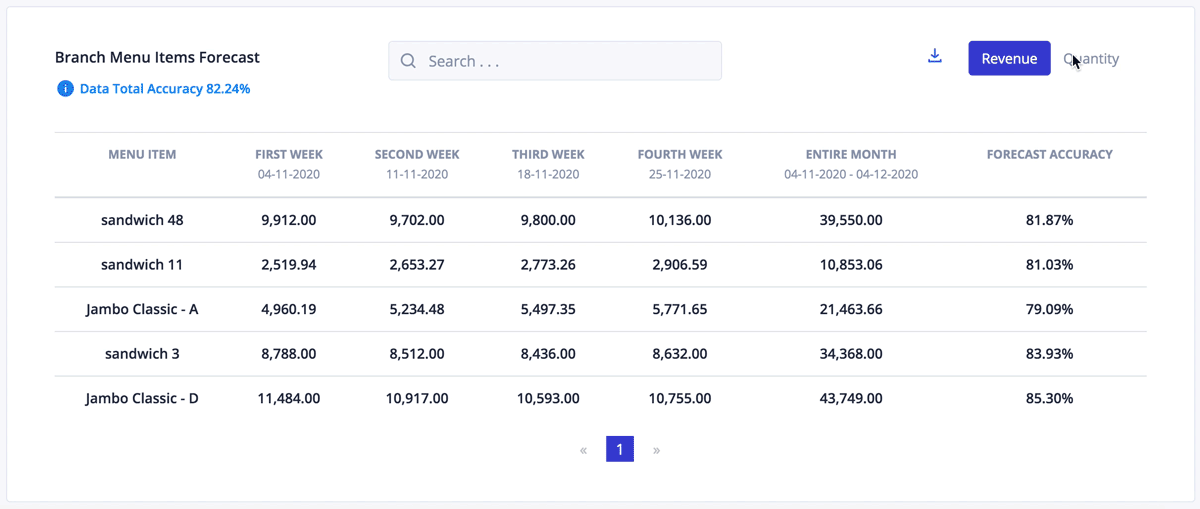1200x509 pixels.
Task: Click the FIRST WEEK column header
Action: point(289,155)
